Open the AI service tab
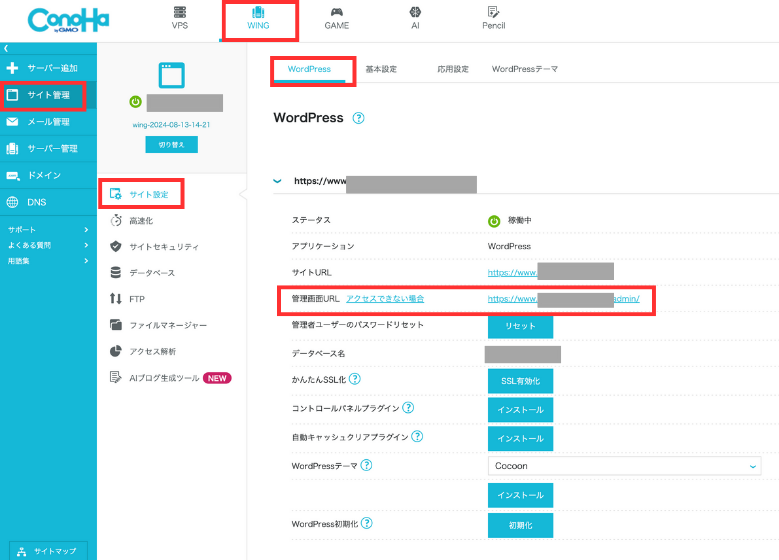This screenshot has width=779, height=560. [415, 18]
